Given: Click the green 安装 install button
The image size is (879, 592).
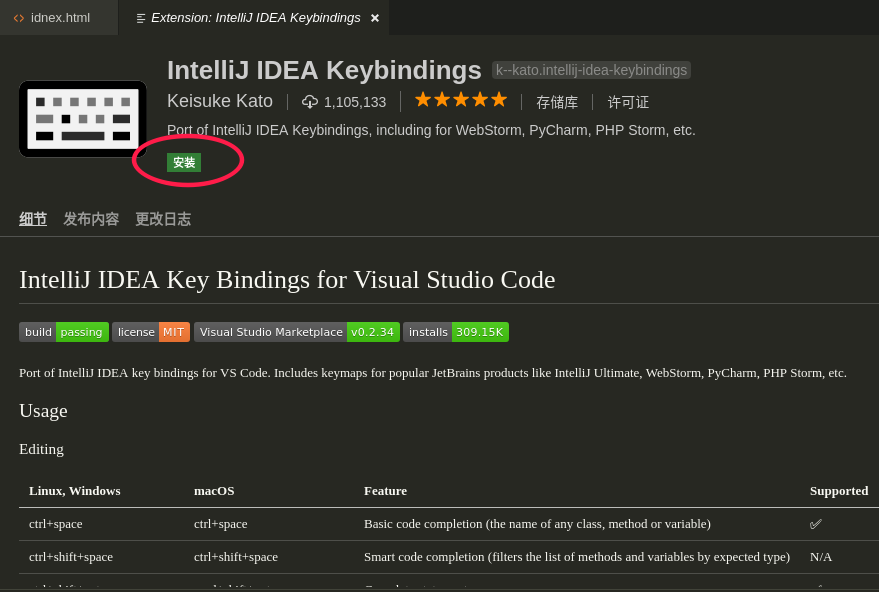Looking at the screenshot, I should 184,162.
